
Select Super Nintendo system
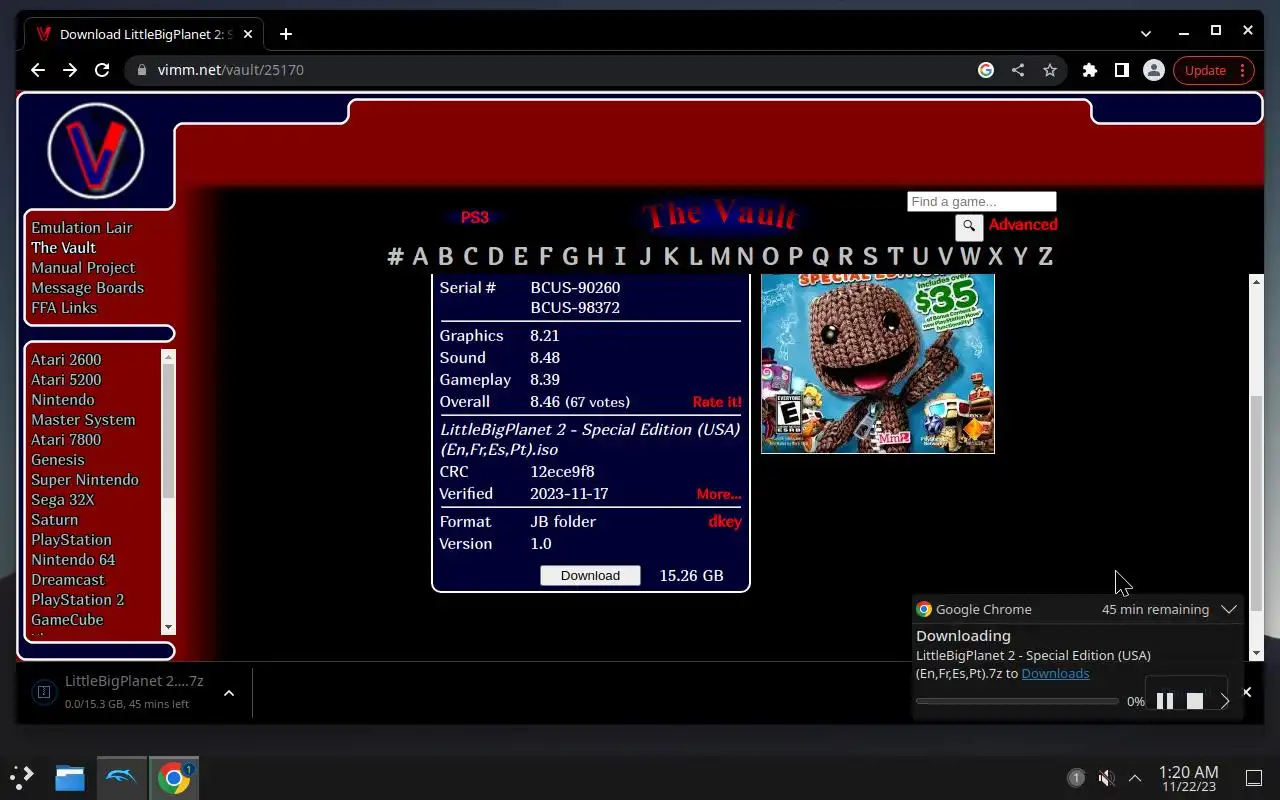point(85,480)
